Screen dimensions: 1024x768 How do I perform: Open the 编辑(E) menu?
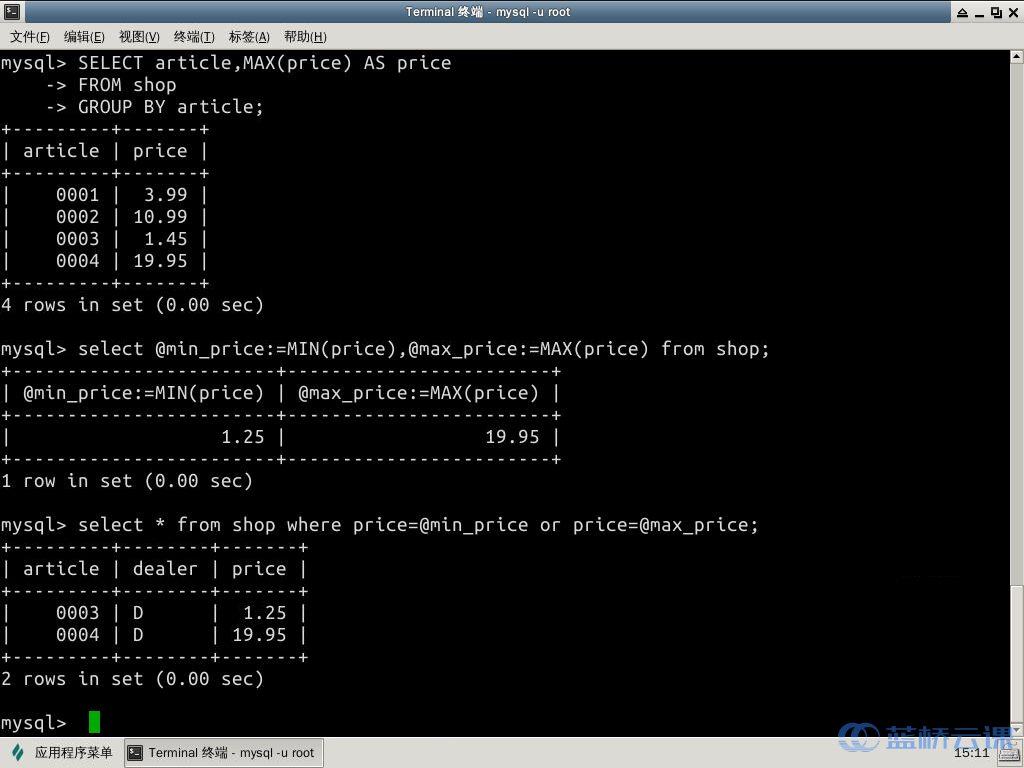84,37
